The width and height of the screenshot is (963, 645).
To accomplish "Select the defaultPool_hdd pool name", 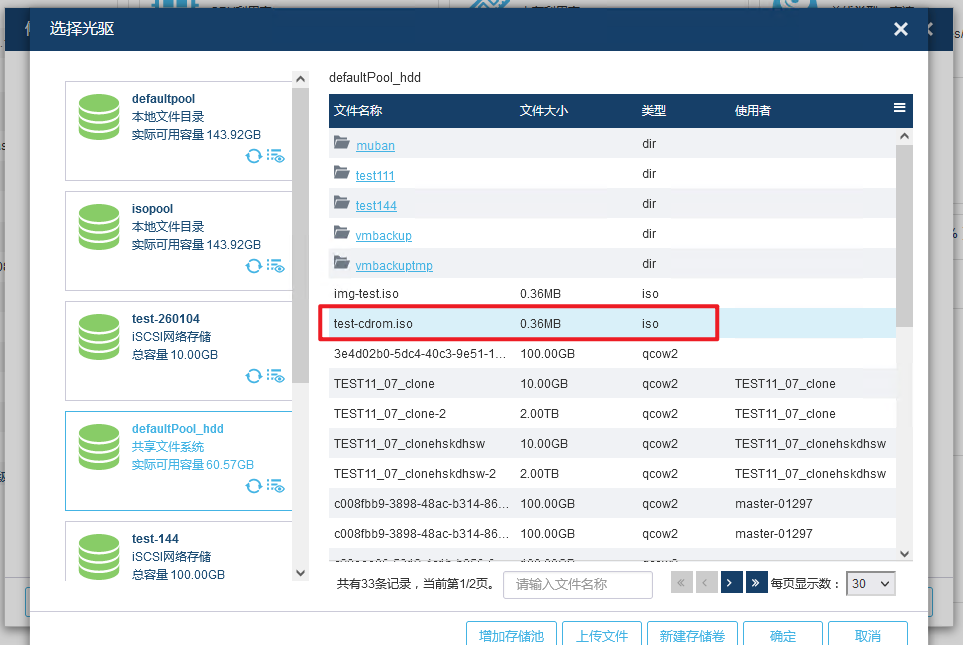I will 177,429.
